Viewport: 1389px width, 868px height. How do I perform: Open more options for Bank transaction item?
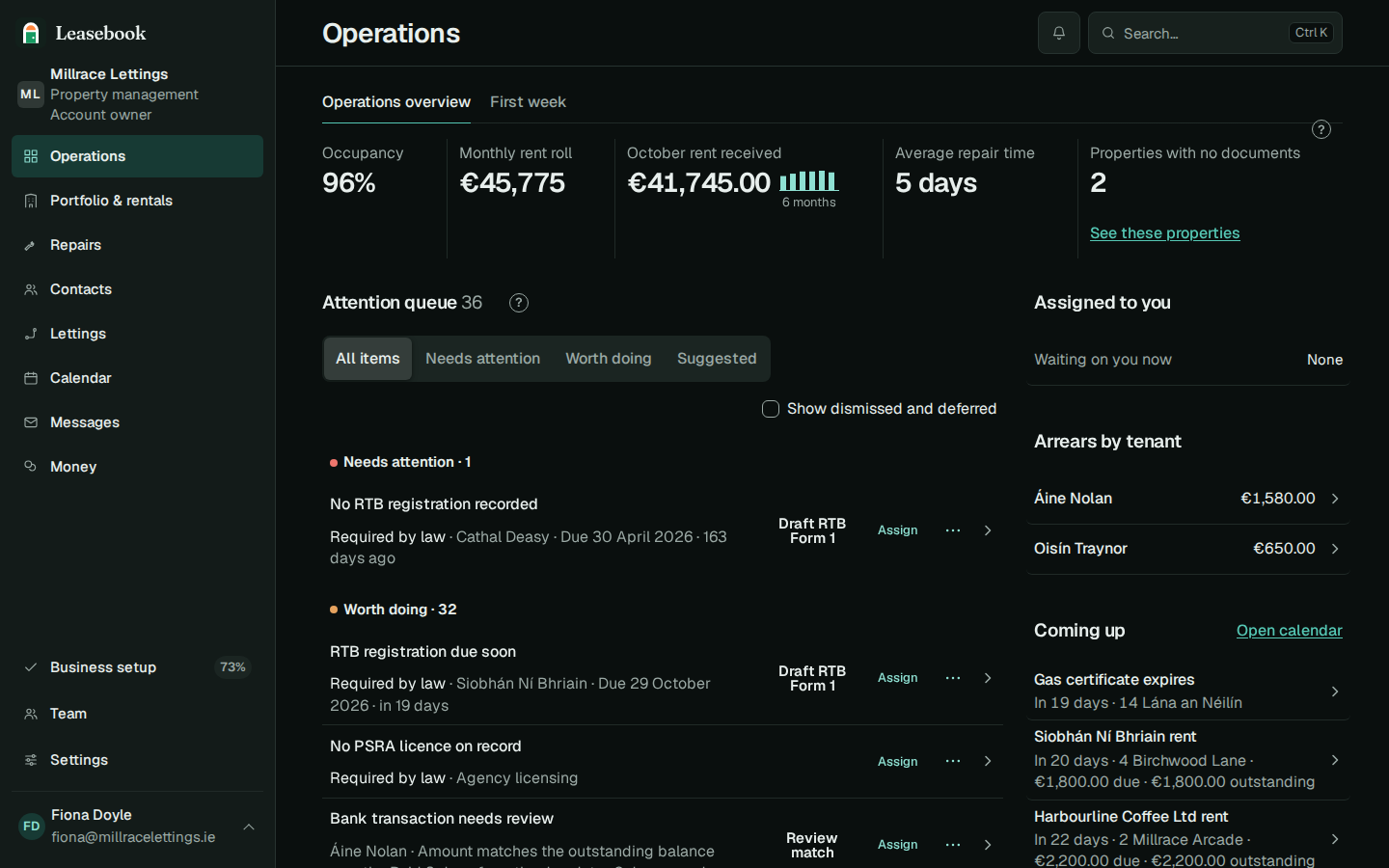coord(953,845)
